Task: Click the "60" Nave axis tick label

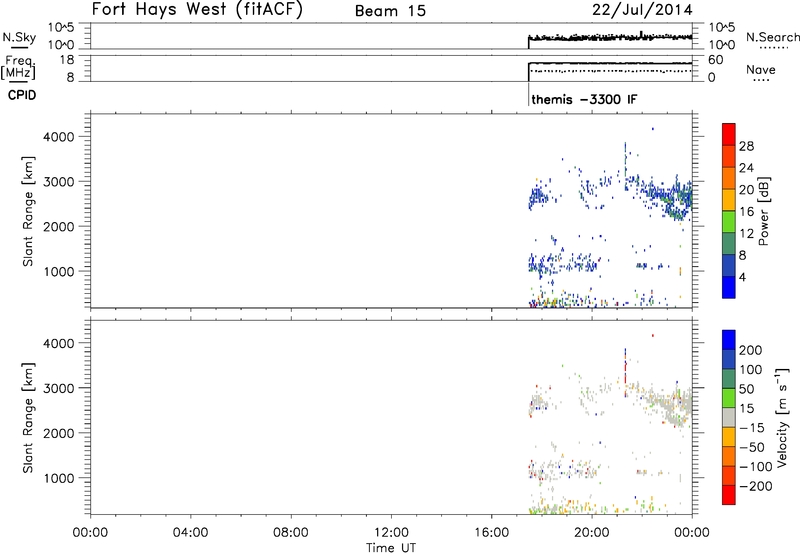Action: coord(715,60)
